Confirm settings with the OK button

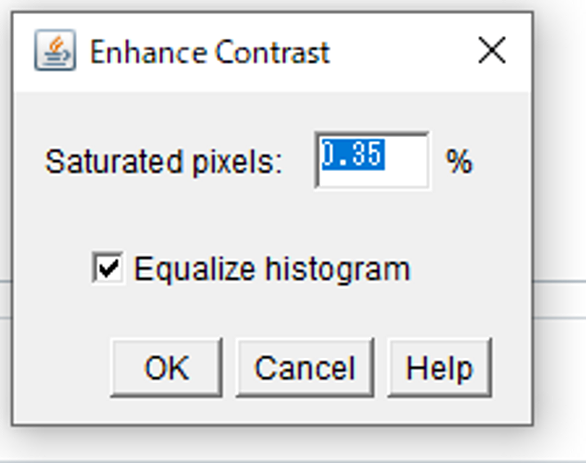167,368
